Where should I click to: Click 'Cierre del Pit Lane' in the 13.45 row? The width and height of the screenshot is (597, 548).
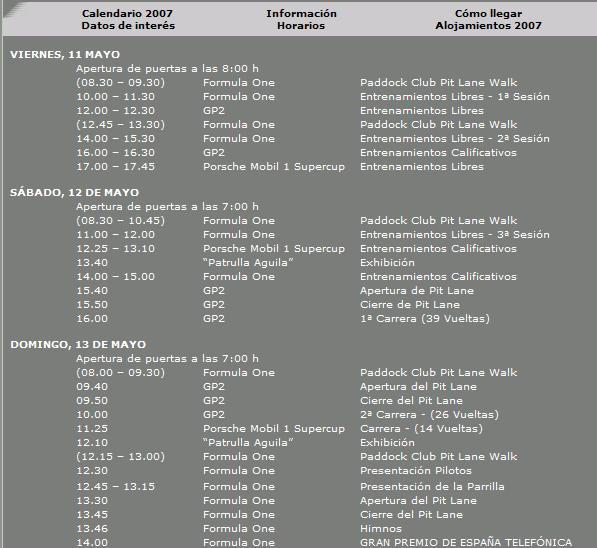[412, 514]
